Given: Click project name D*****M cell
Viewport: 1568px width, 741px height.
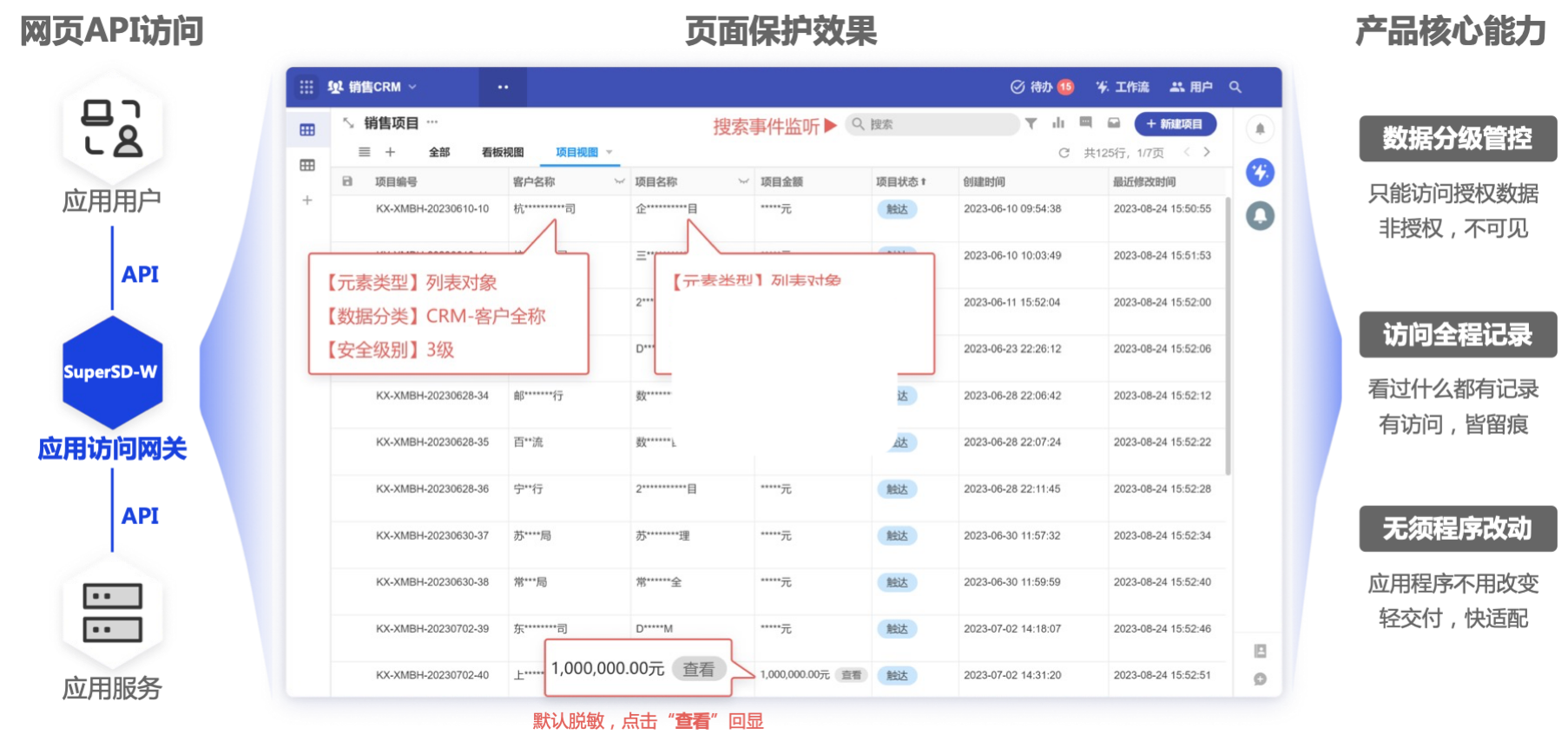Looking at the screenshot, I should pos(654,629).
